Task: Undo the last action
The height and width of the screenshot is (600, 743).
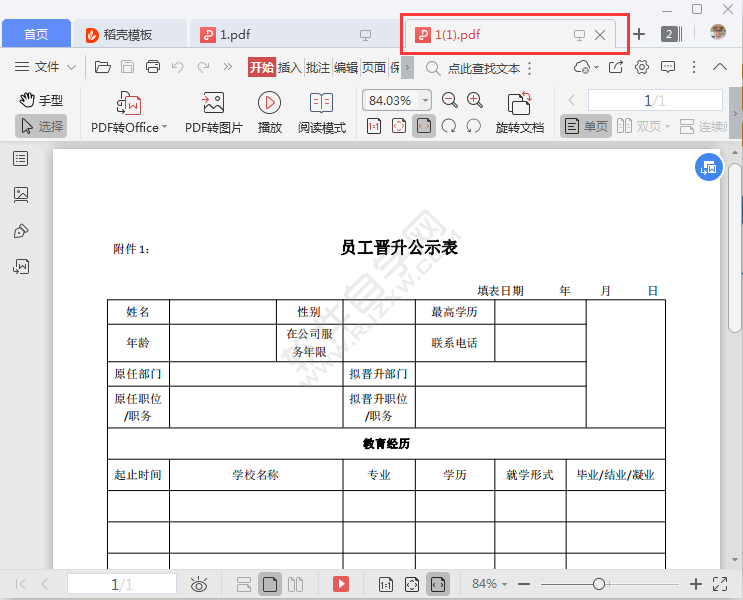Action: pyautogui.click(x=178, y=67)
